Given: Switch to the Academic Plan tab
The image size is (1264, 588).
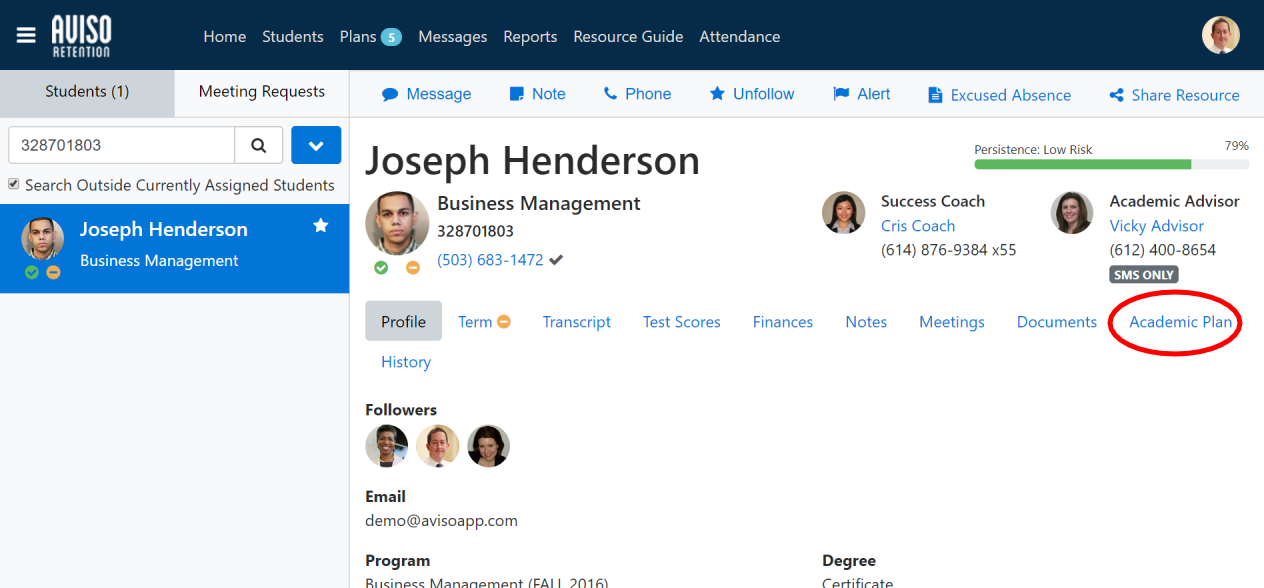Looking at the screenshot, I should pos(1180,322).
